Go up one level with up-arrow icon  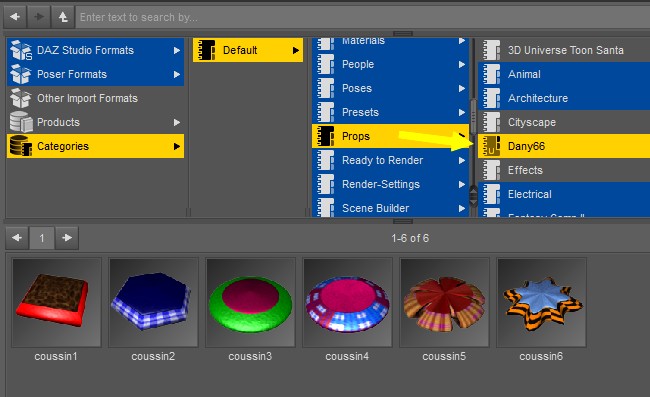point(63,17)
